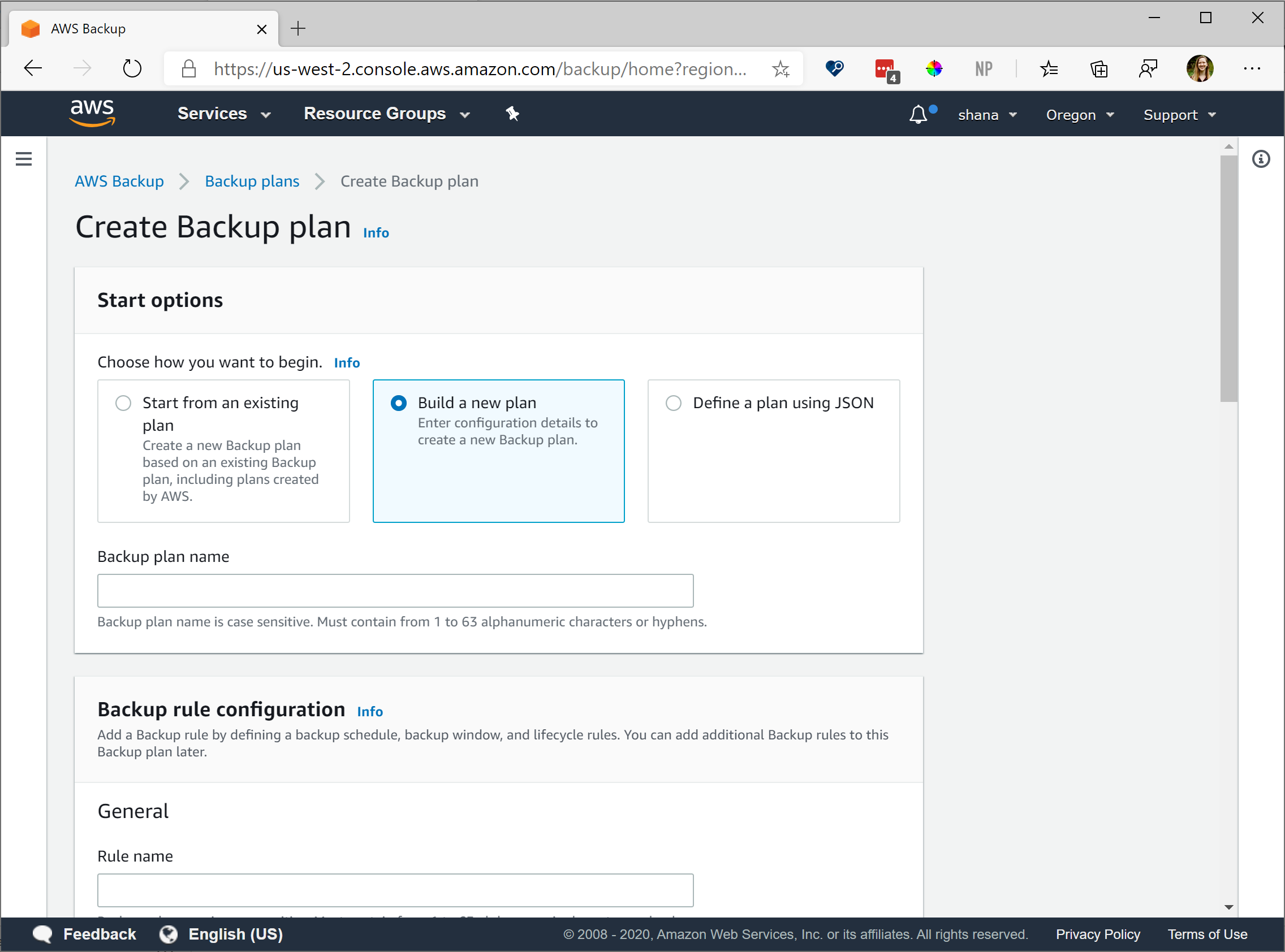The width and height of the screenshot is (1285, 952).
Task: Click the bookmarks star icon
Action: coord(783,67)
